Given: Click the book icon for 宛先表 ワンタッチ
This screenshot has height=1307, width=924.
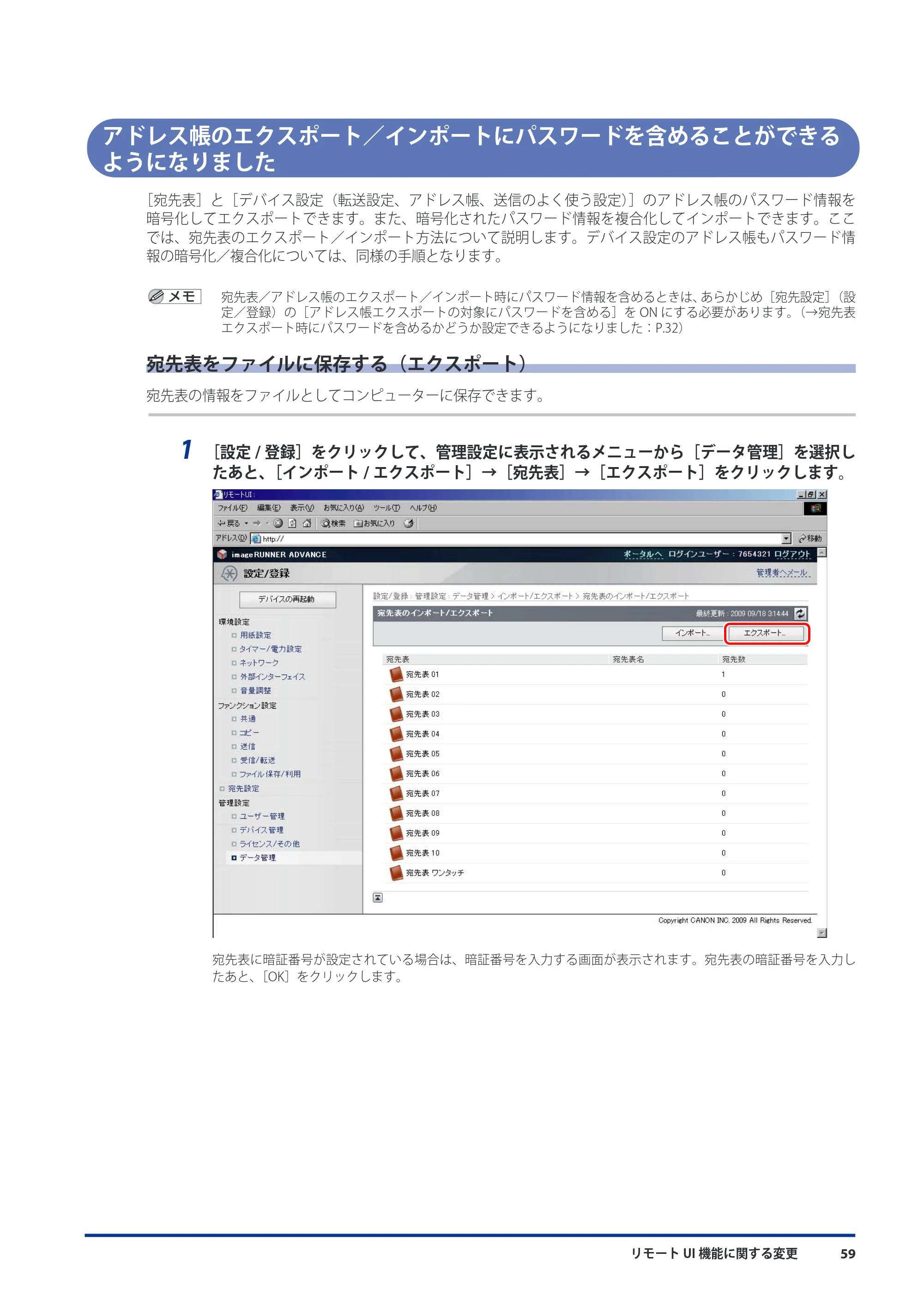Looking at the screenshot, I should point(396,873).
